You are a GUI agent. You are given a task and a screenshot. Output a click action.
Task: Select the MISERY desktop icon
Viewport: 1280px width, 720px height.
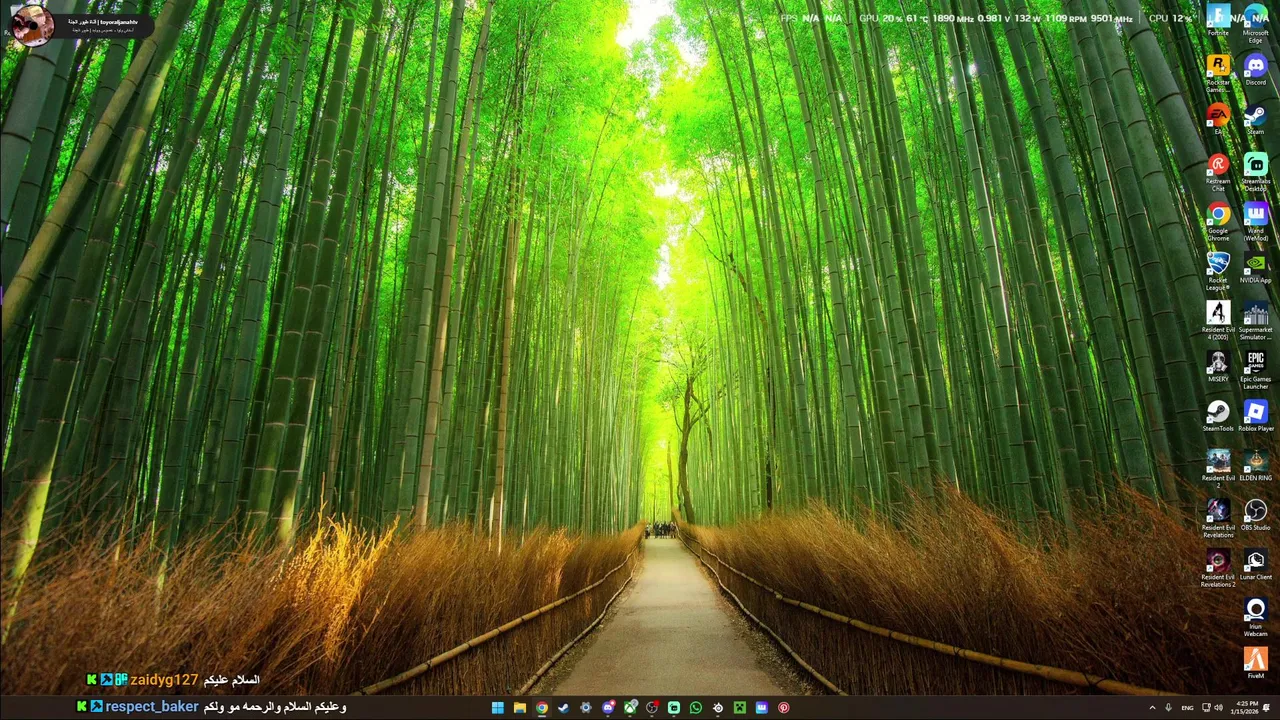1218,366
